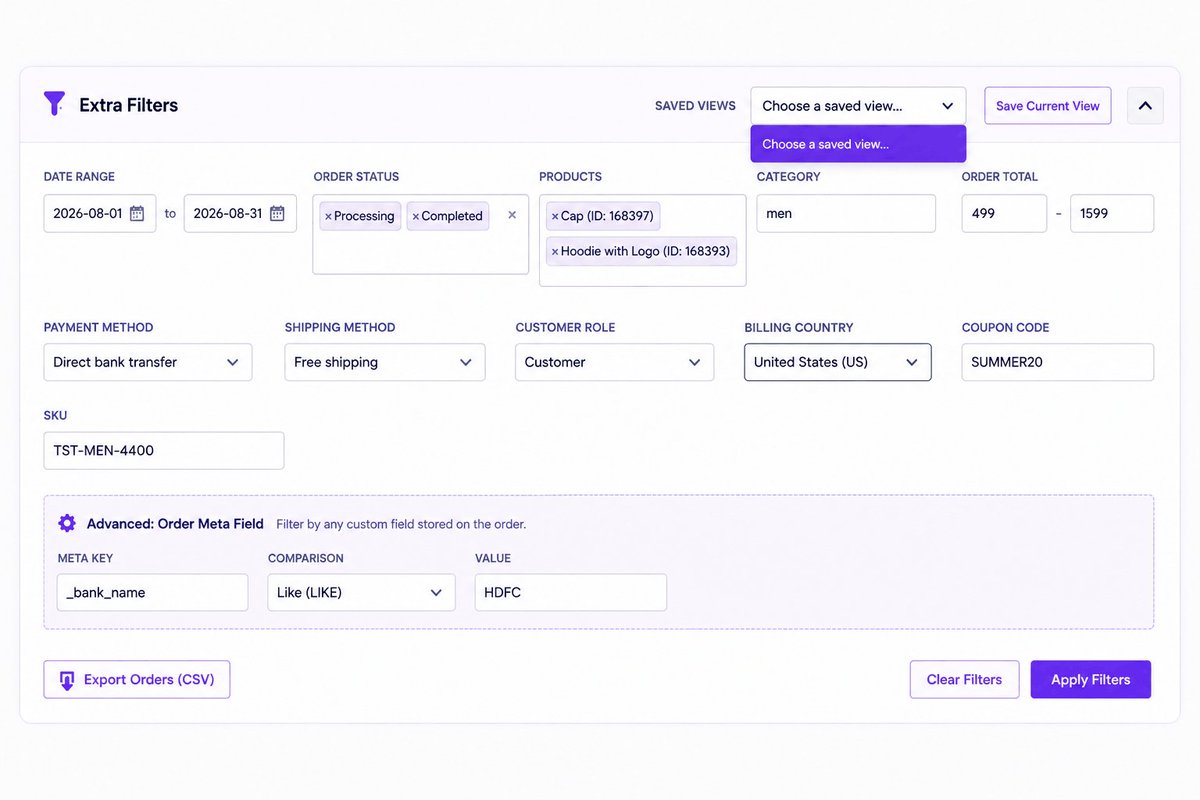Click the DATE RANGE label

point(79,177)
